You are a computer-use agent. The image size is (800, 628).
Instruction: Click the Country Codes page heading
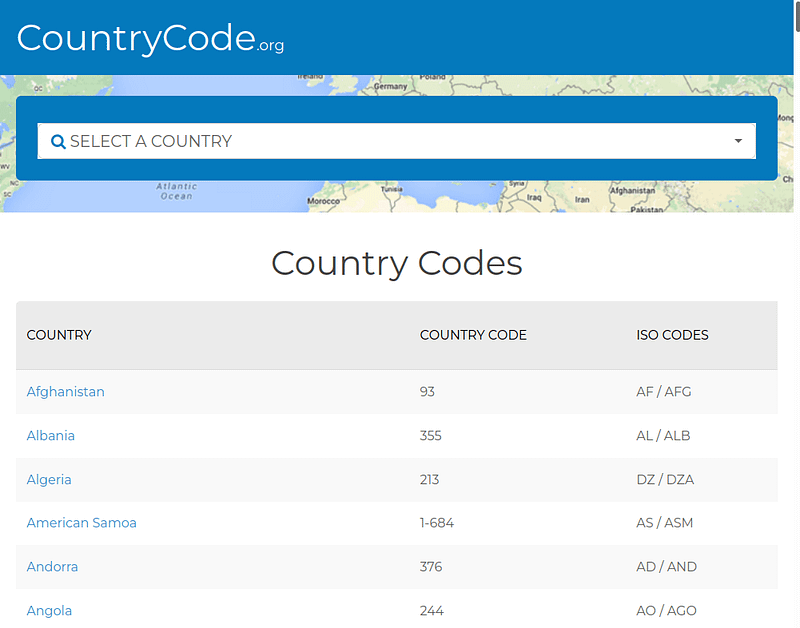tap(396, 263)
